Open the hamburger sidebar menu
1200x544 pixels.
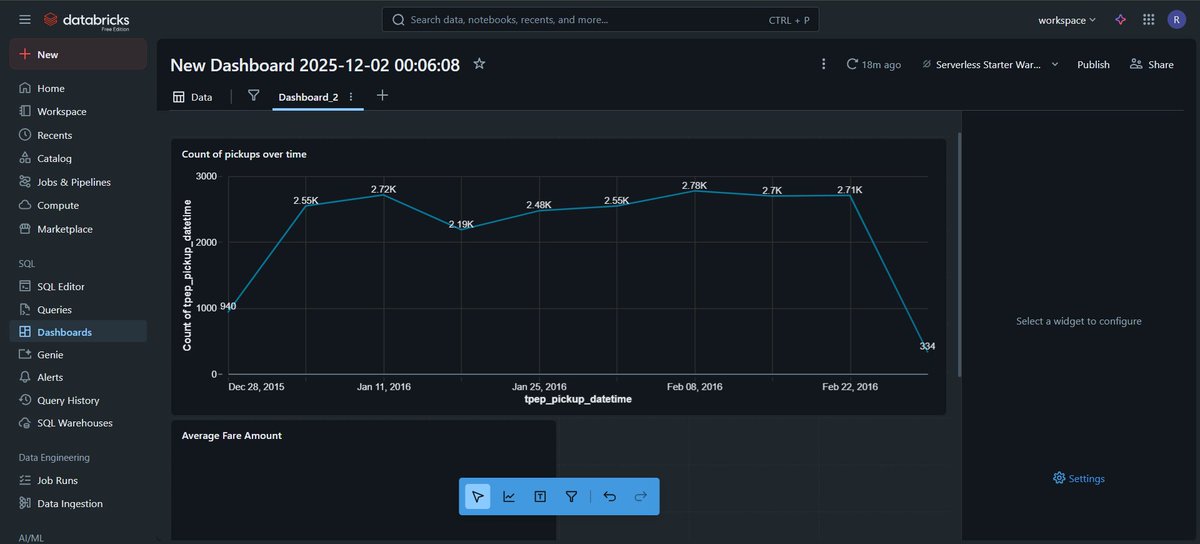tap(24, 19)
